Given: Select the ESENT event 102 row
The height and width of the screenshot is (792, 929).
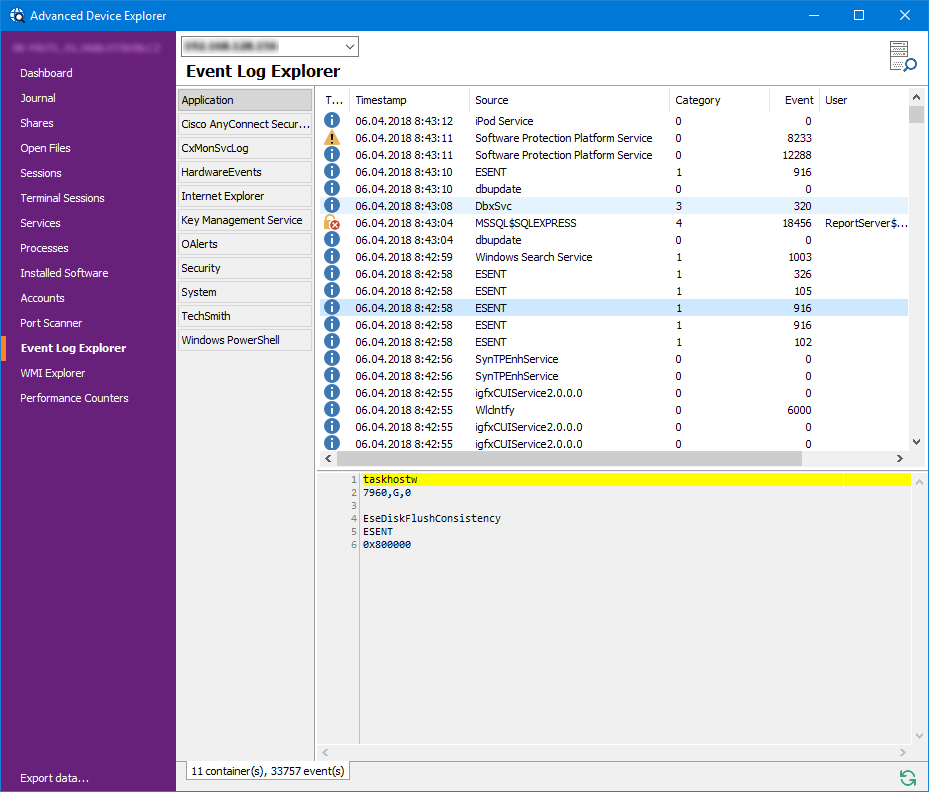Looking at the screenshot, I should (614, 342).
